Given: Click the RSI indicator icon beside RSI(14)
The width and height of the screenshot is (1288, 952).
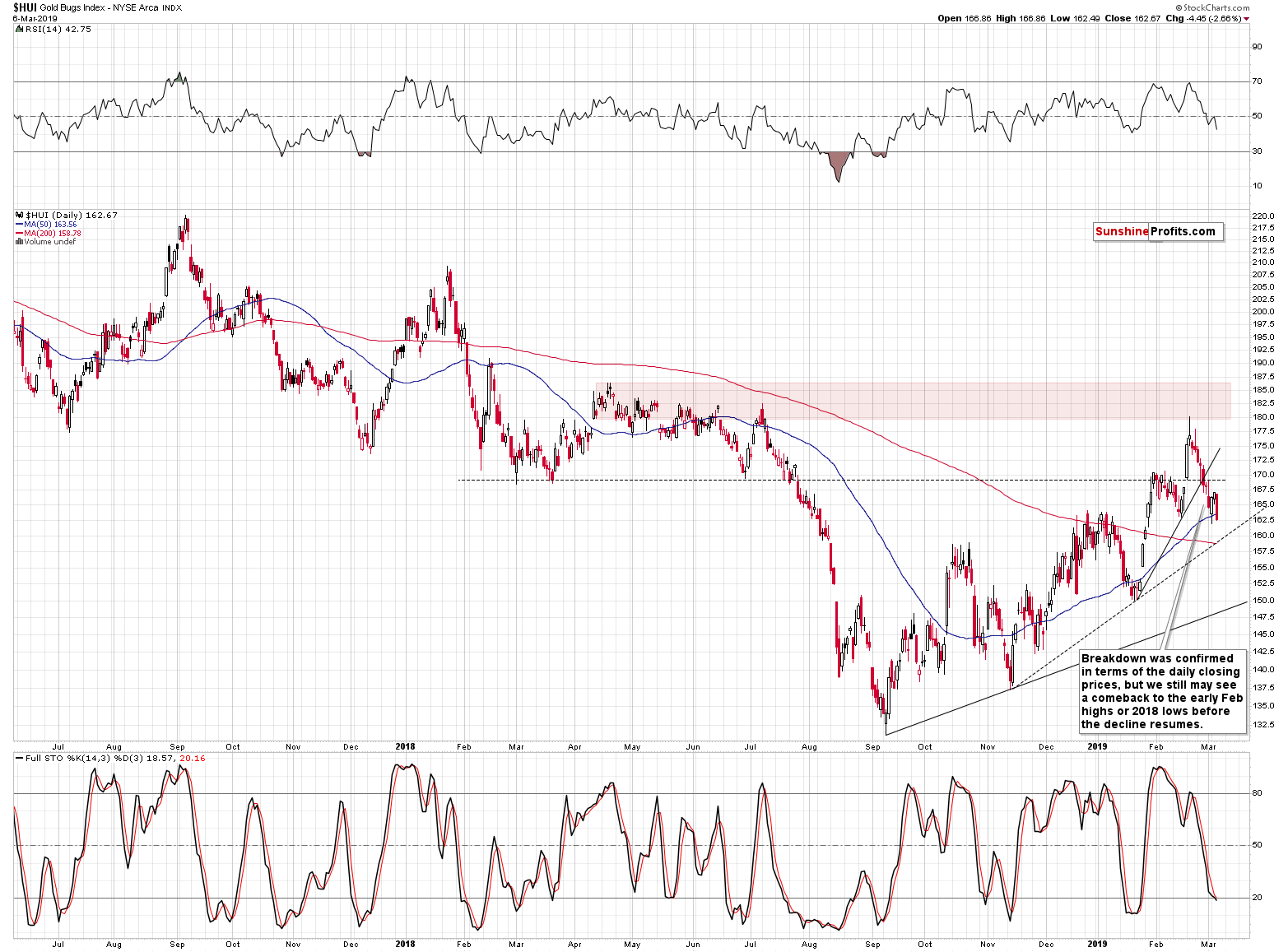Looking at the screenshot, I should 19,29.
